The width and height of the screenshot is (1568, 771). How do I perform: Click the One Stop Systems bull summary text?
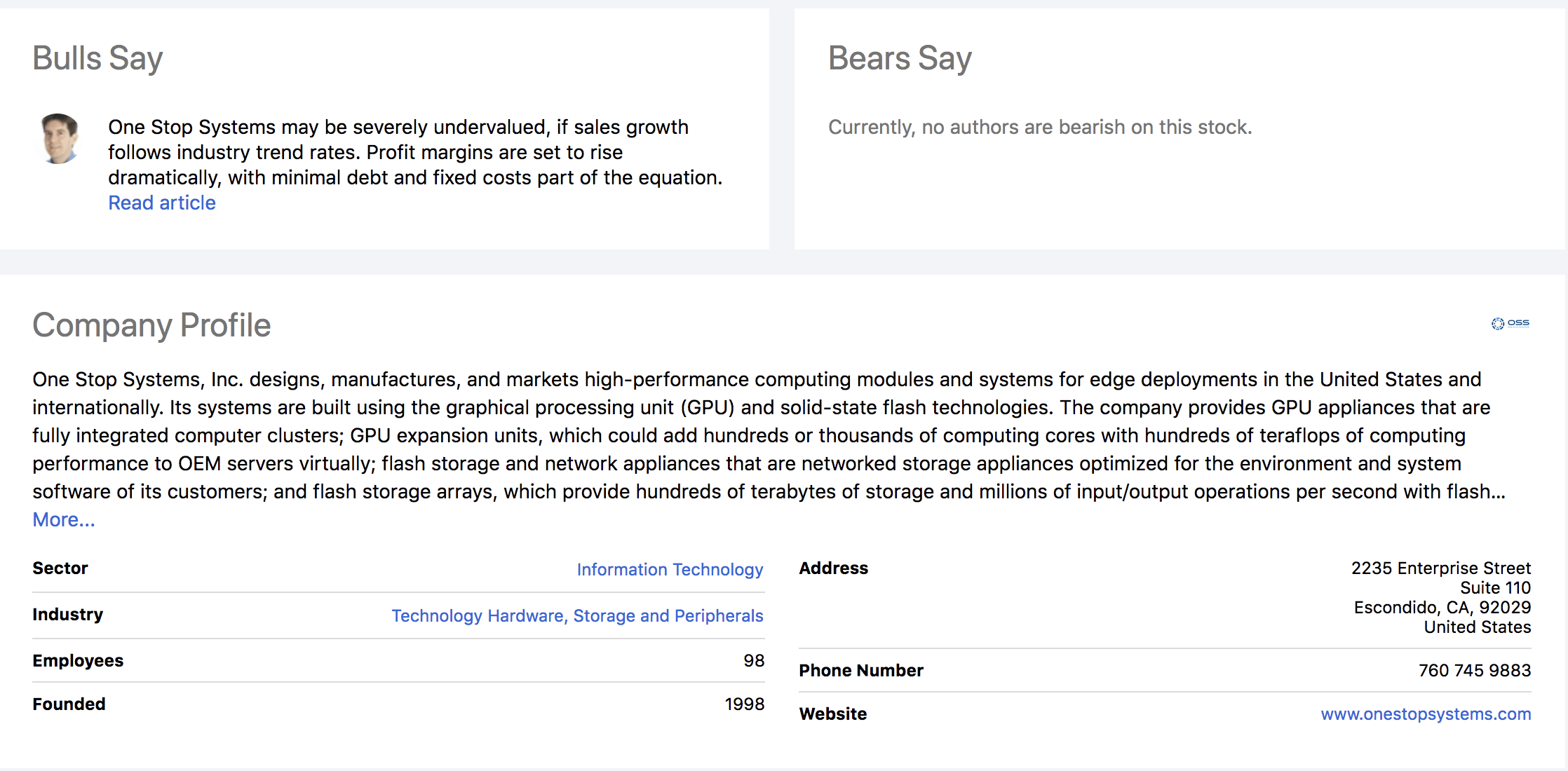[x=415, y=152]
